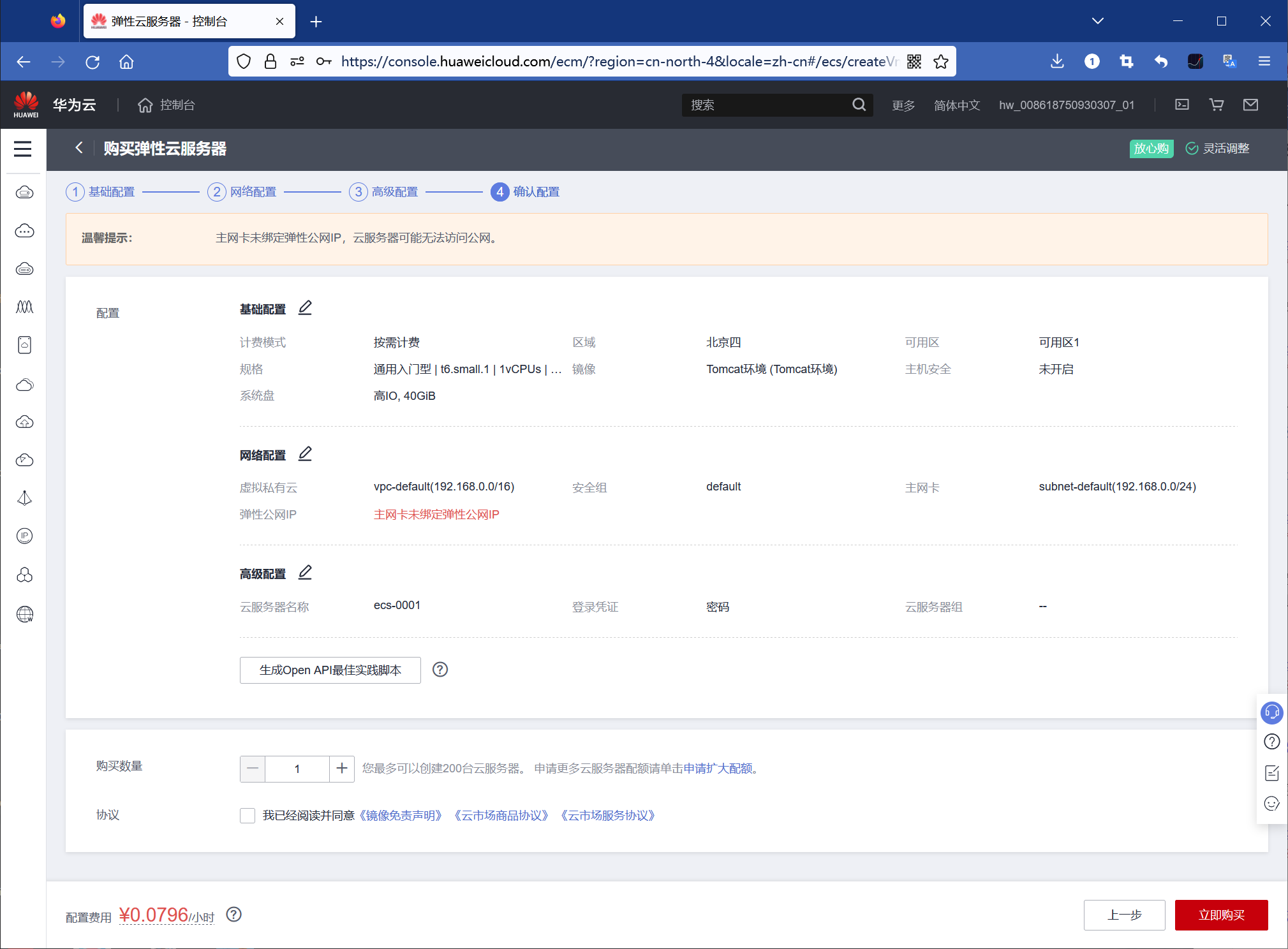Increase purchase quantity with plus button
Screen dimensions: 1288x949
click(x=342, y=769)
